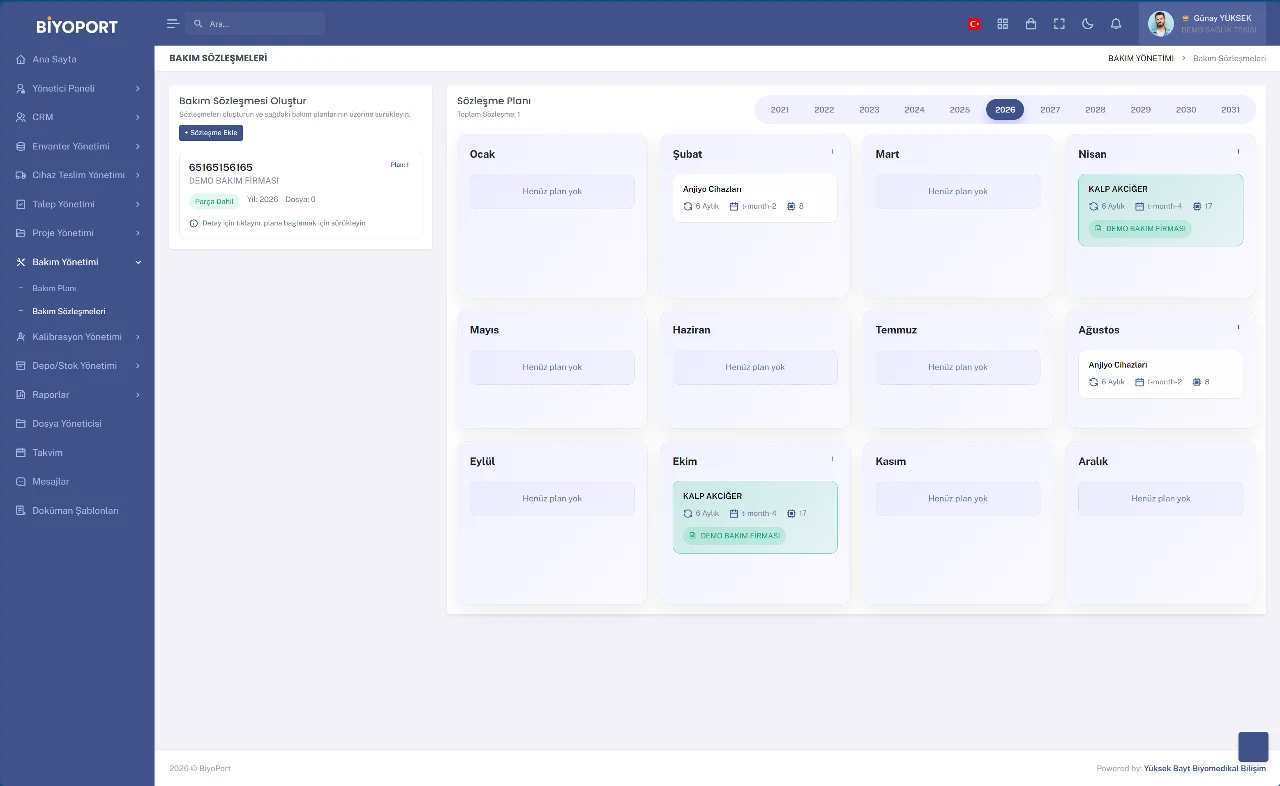This screenshot has width=1280, height=786.
Task: Switch to dark mode moon icon
Action: [x=1088, y=24]
